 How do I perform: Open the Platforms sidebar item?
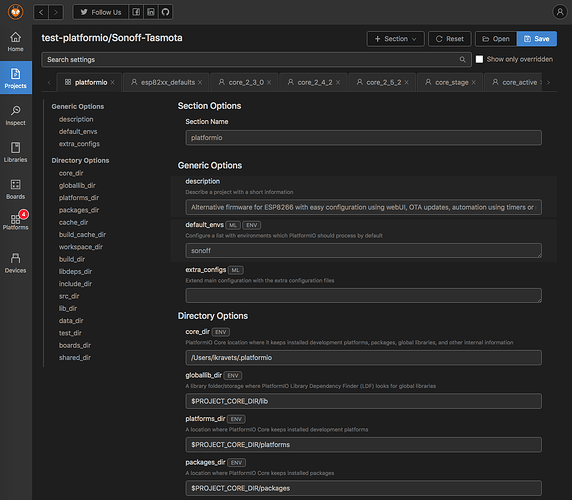click(15, 221)
